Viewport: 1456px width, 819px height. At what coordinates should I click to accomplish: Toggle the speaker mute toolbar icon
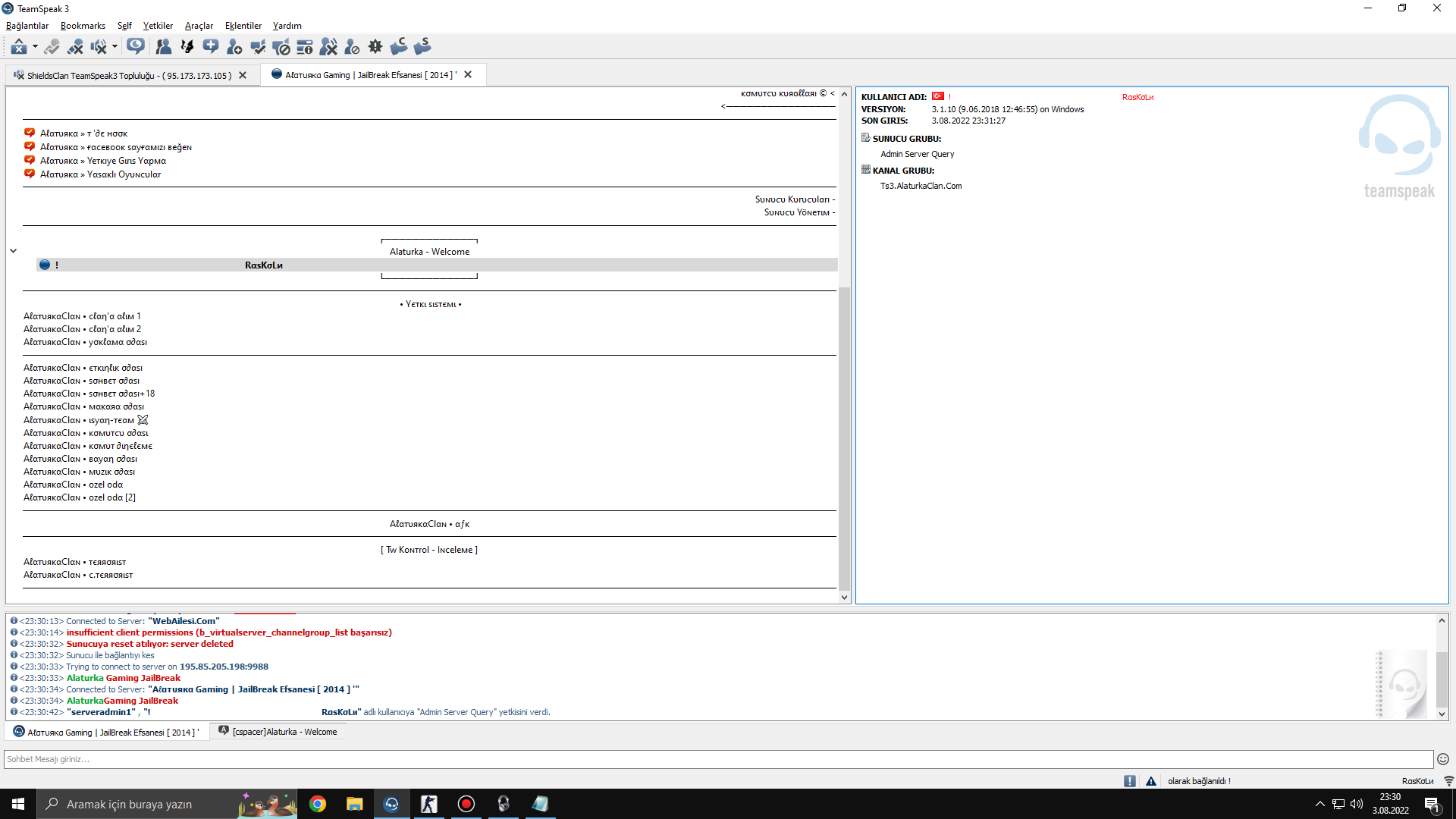pos(98,47)
